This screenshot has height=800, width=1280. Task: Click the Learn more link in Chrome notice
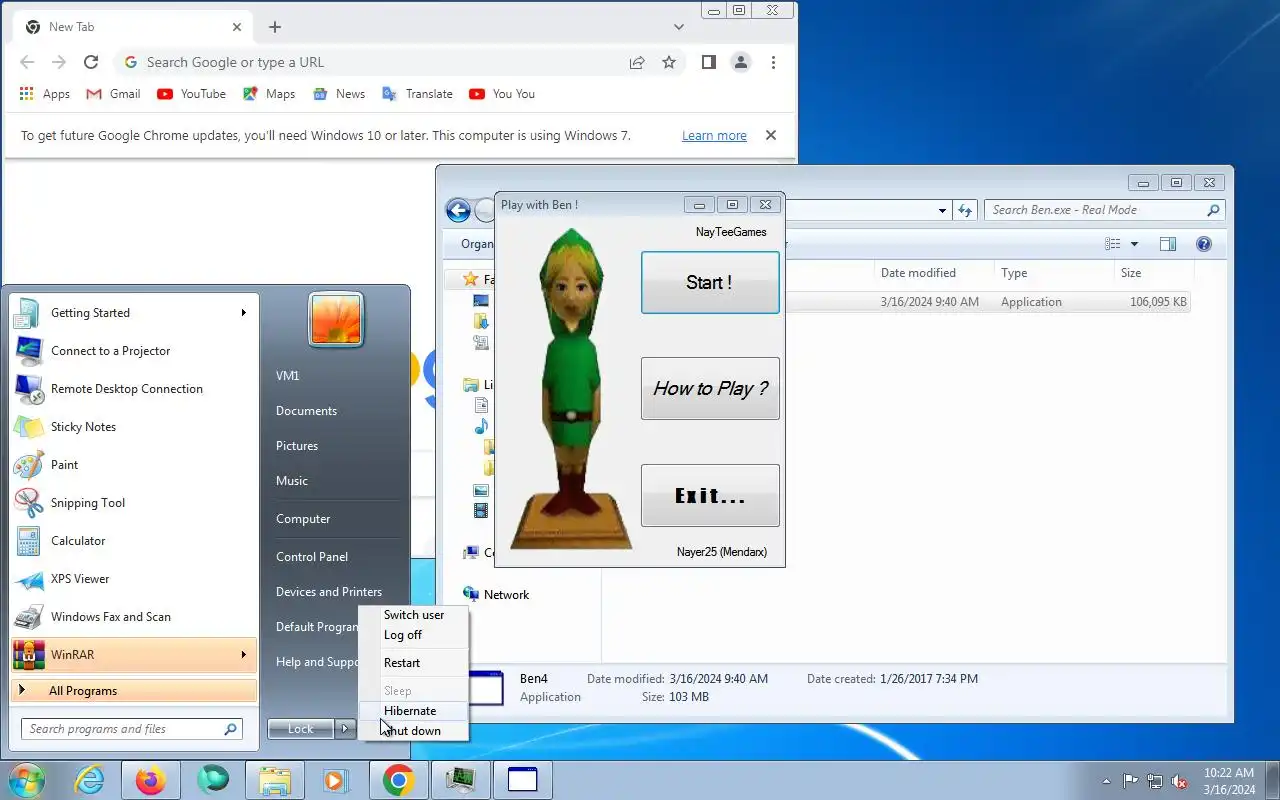click(x=714, y=136)
